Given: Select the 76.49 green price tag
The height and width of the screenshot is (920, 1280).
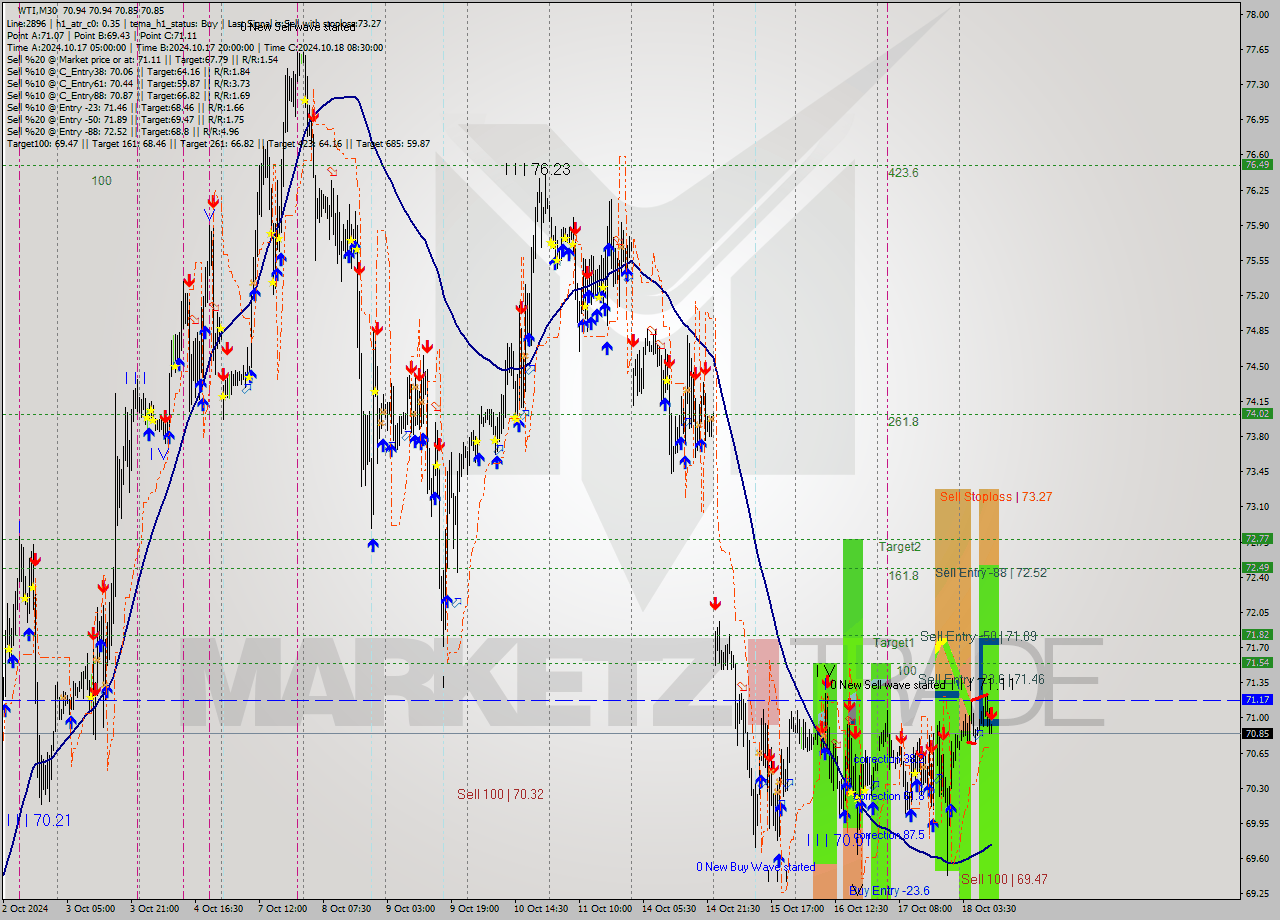Looking at the screenshot, I should (1257, 165).
